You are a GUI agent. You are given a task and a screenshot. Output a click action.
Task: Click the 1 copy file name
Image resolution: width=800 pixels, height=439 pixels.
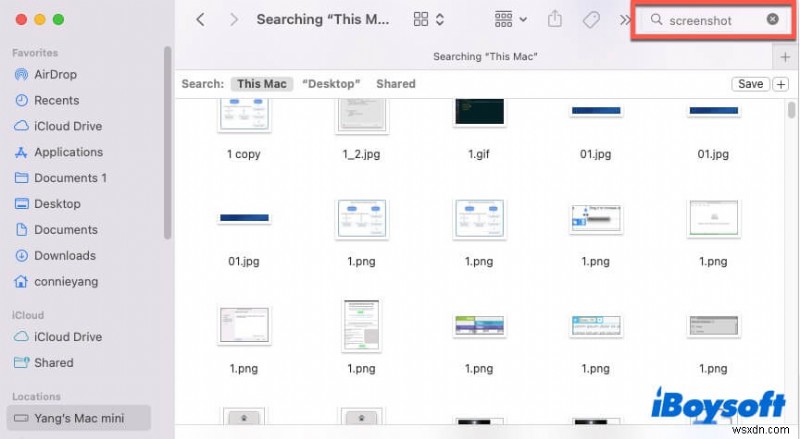[x=244, y=154]
